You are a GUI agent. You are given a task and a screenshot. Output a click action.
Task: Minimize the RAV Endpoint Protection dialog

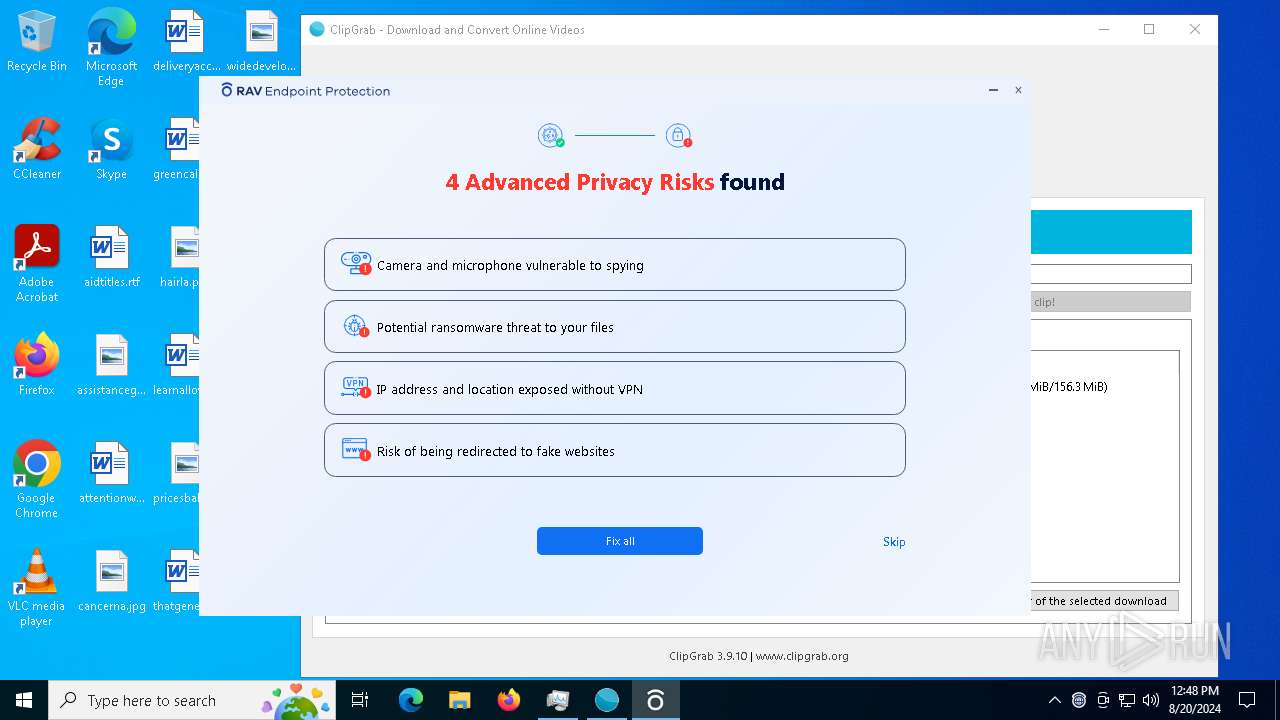993,90
